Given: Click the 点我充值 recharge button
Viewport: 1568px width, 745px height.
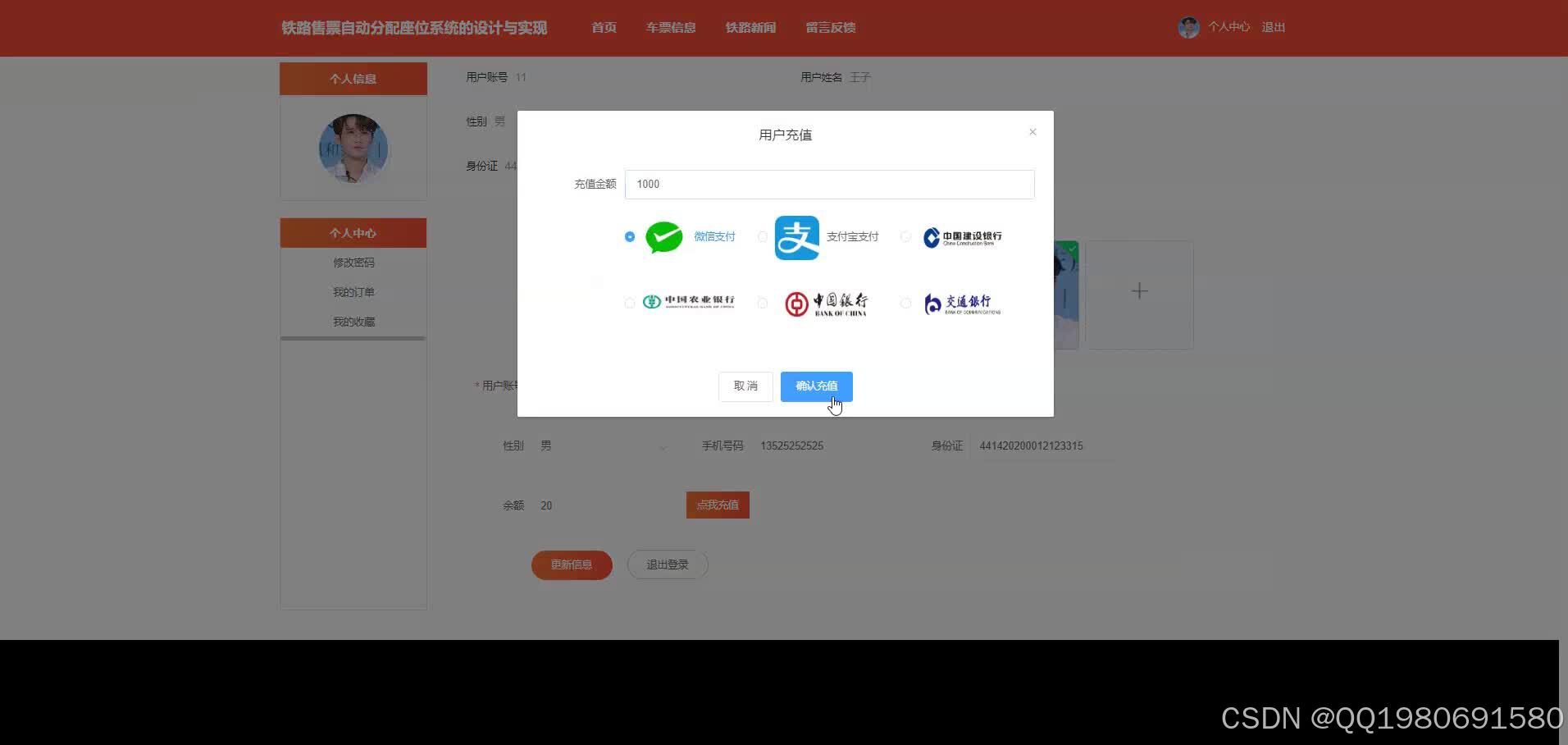Looking at the screenshot, I should tap(717, 505).
